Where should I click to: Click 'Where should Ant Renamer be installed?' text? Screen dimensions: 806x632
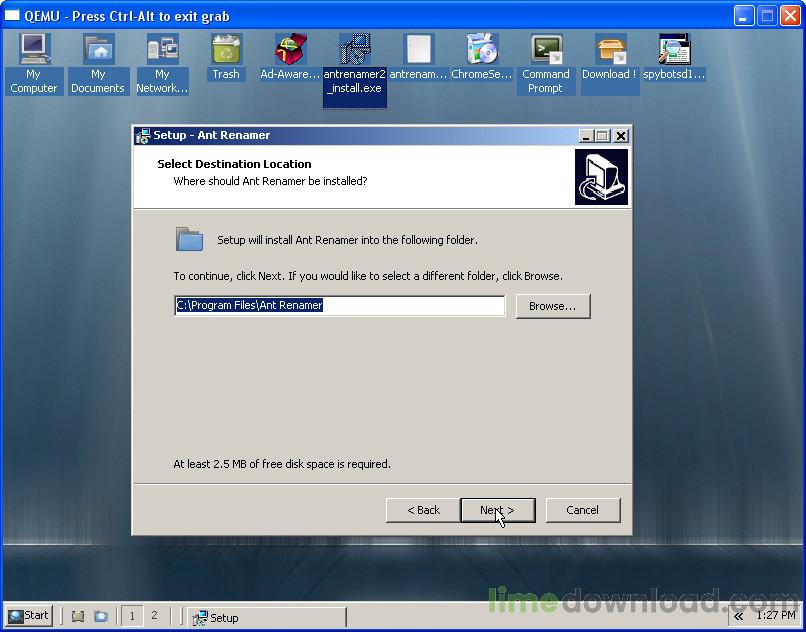(270, 181)
